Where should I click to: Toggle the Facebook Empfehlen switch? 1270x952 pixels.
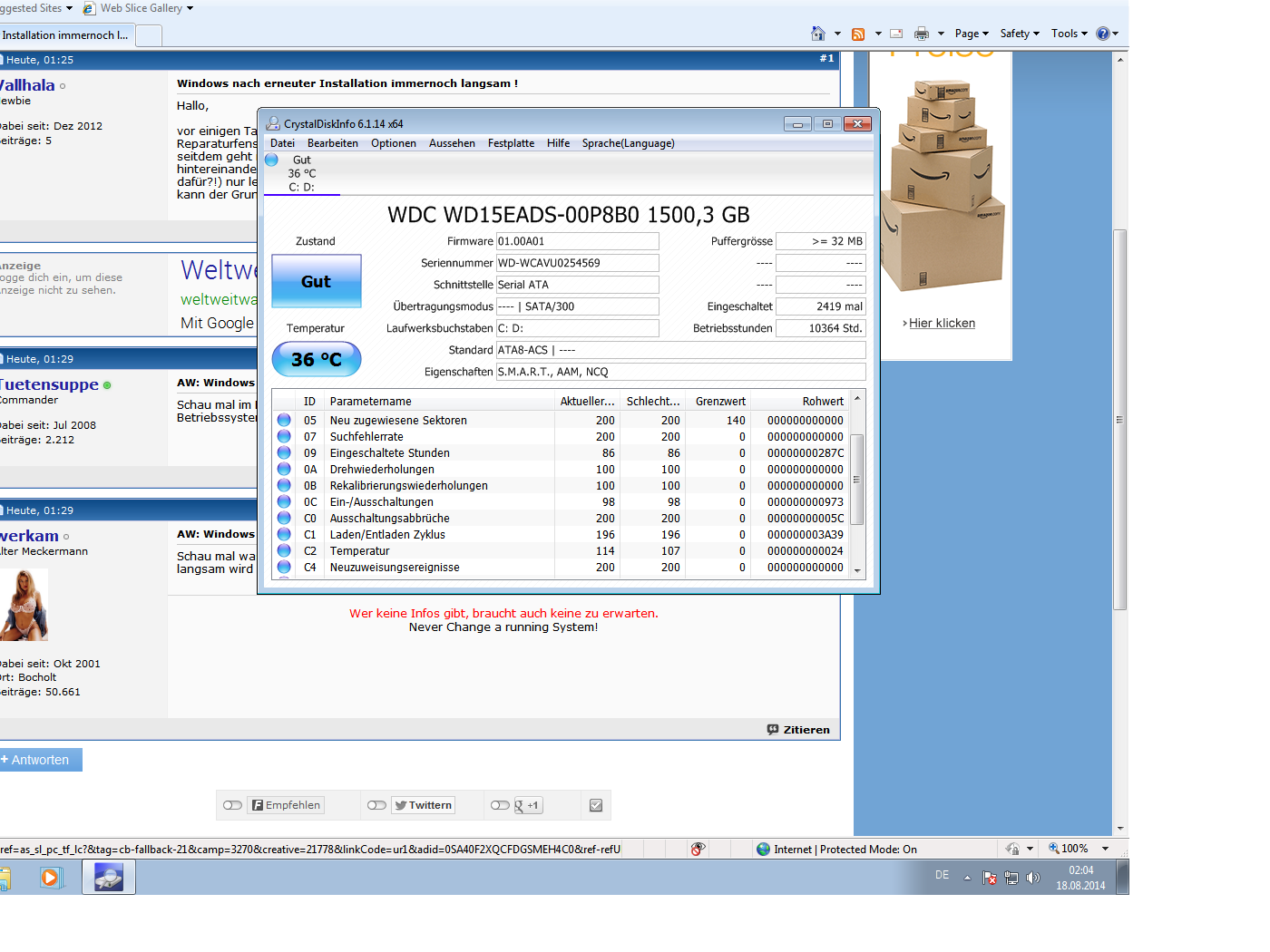(x=233, y=805)
